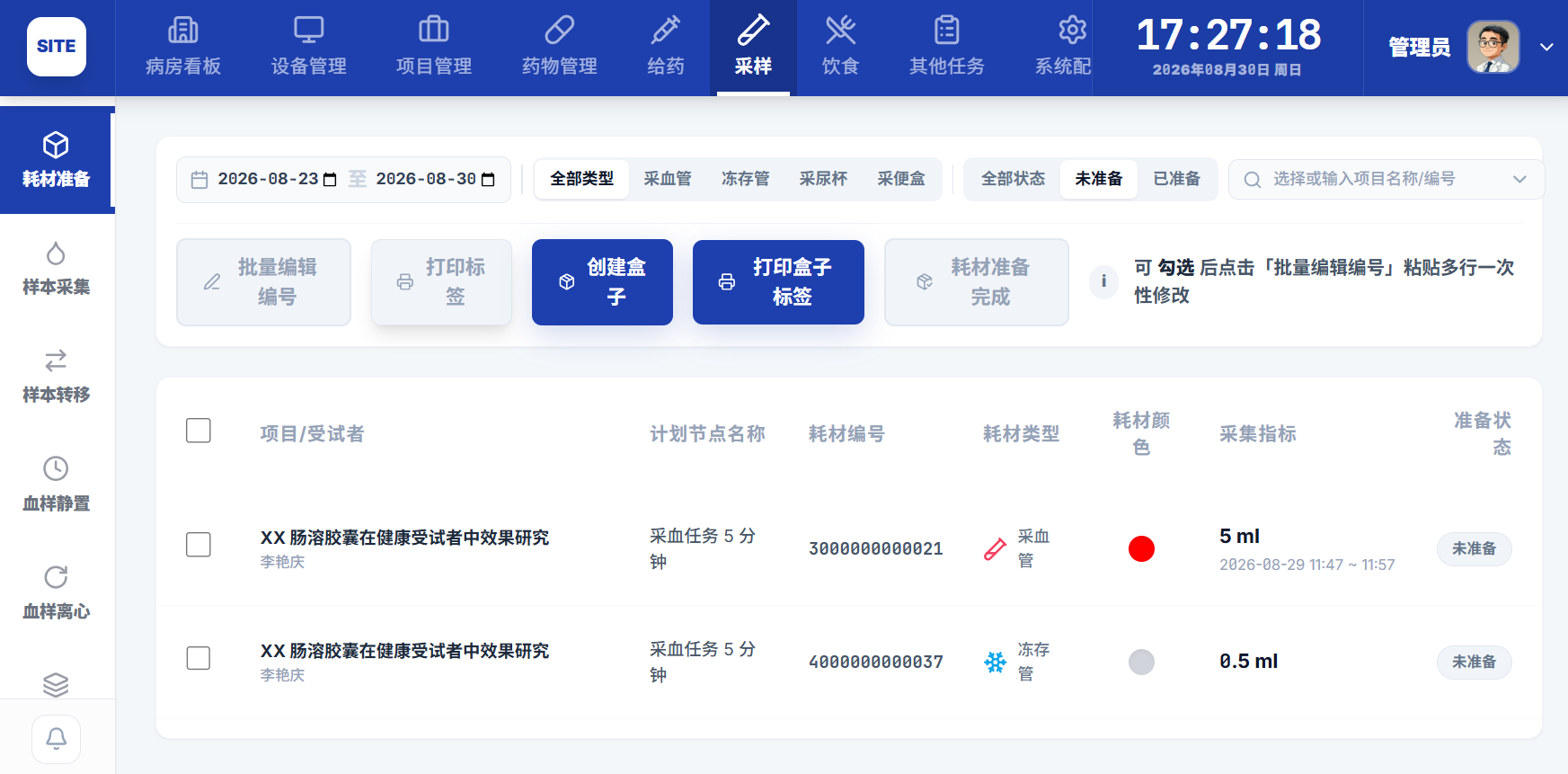Open 血样静置 clock icon in sidebar
Screen dimensions: 1568x774
[x=56, y=468]
